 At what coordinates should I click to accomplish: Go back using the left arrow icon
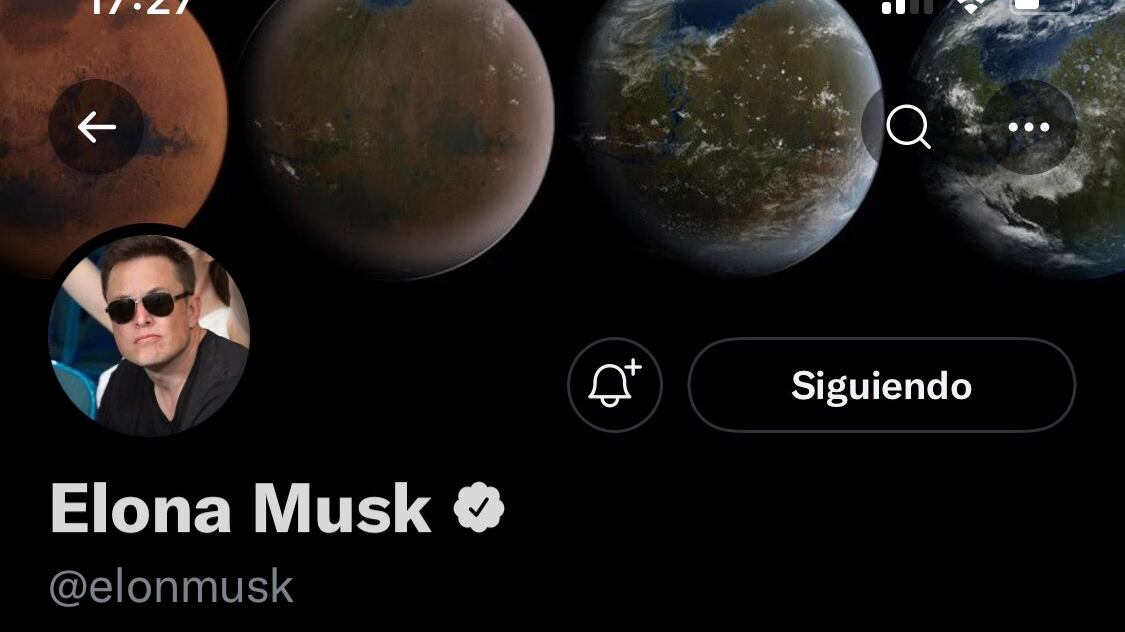point(96,128)
